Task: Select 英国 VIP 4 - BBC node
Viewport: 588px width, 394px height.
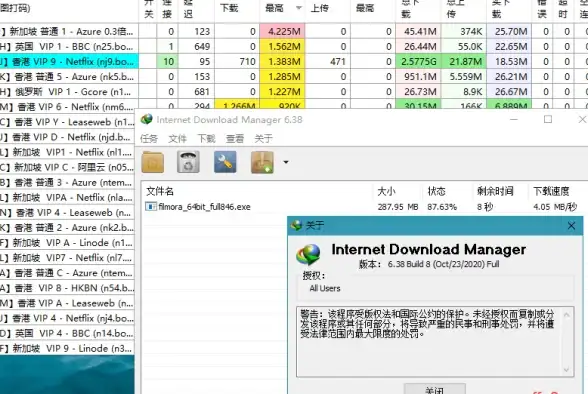Action: 67,333
